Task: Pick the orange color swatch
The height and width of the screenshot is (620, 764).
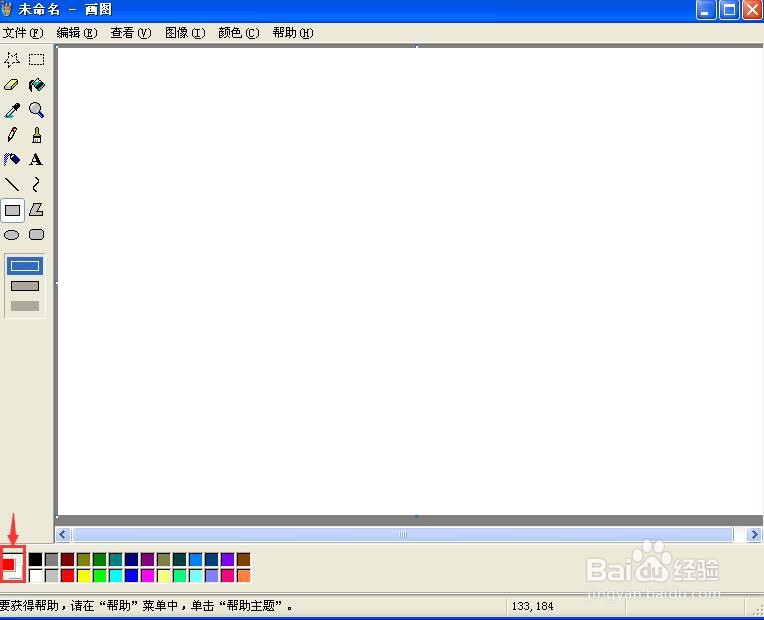Action: coord(244,576)
